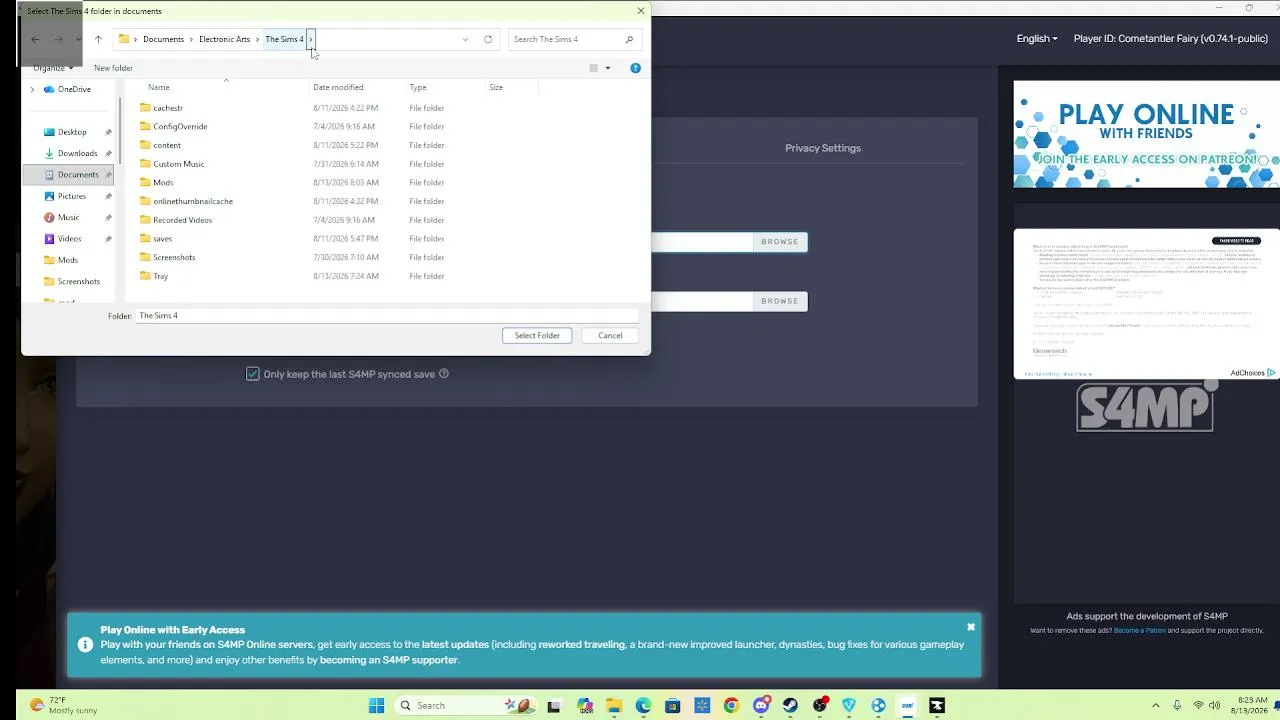Select the Mods folder in the file list
This screenshot has width=1280, height=720.
tap(163, 183)
